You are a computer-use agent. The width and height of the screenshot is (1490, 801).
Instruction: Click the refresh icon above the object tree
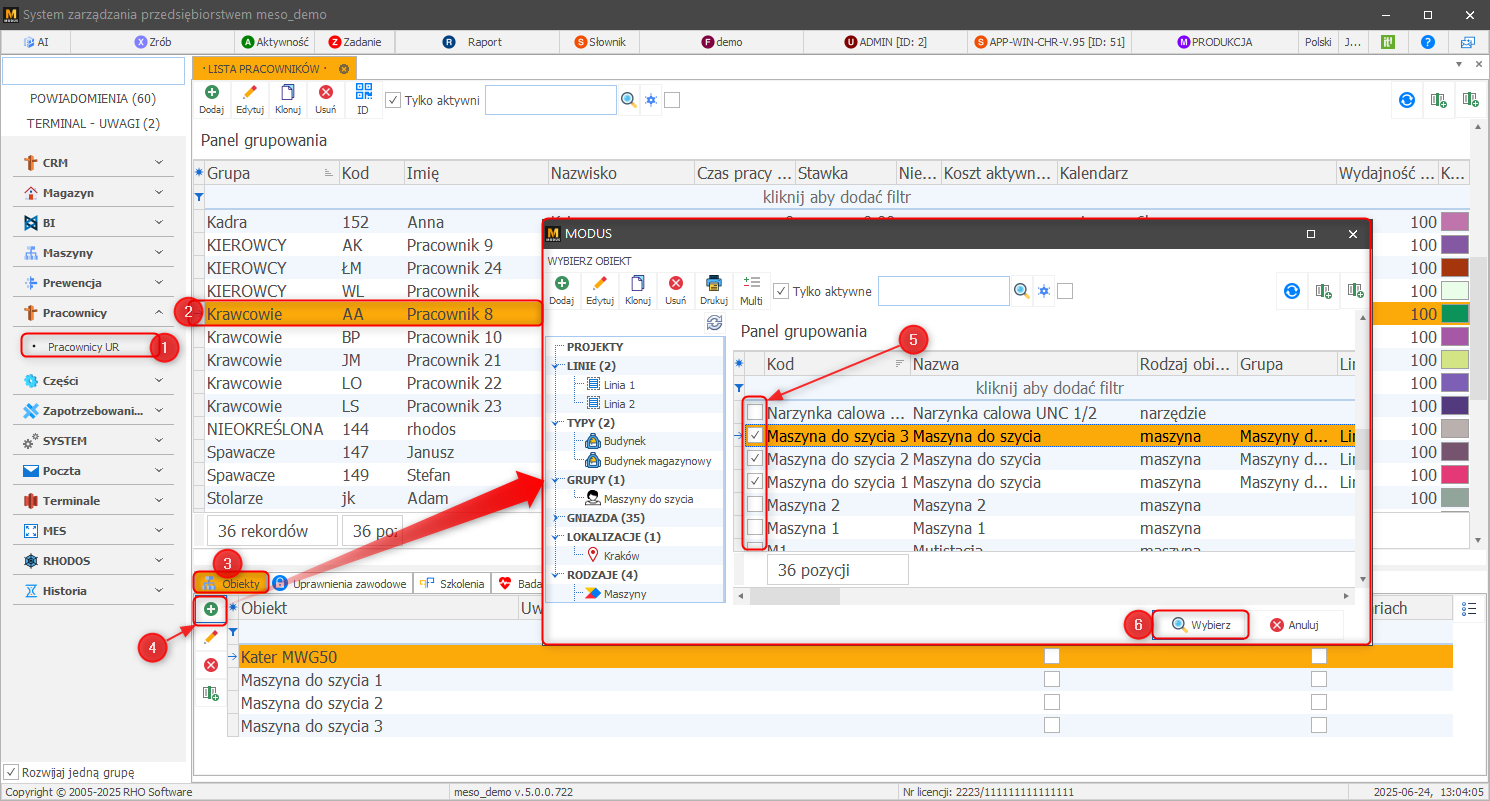pos(714,323)
